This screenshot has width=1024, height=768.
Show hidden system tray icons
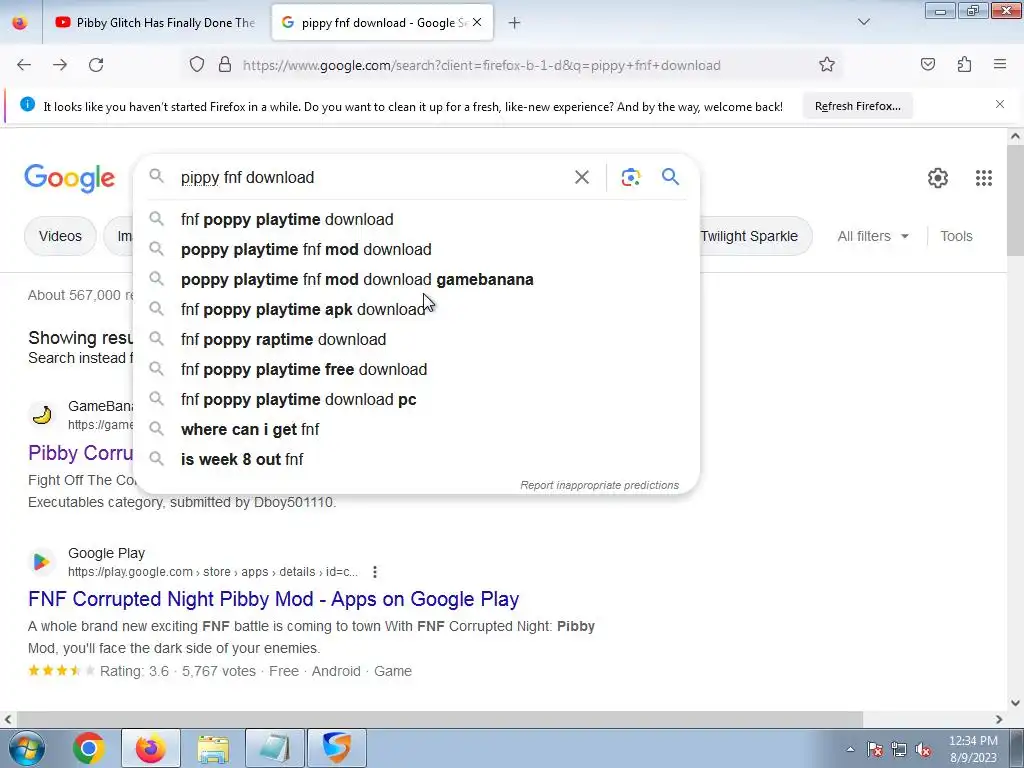[850, 749]
